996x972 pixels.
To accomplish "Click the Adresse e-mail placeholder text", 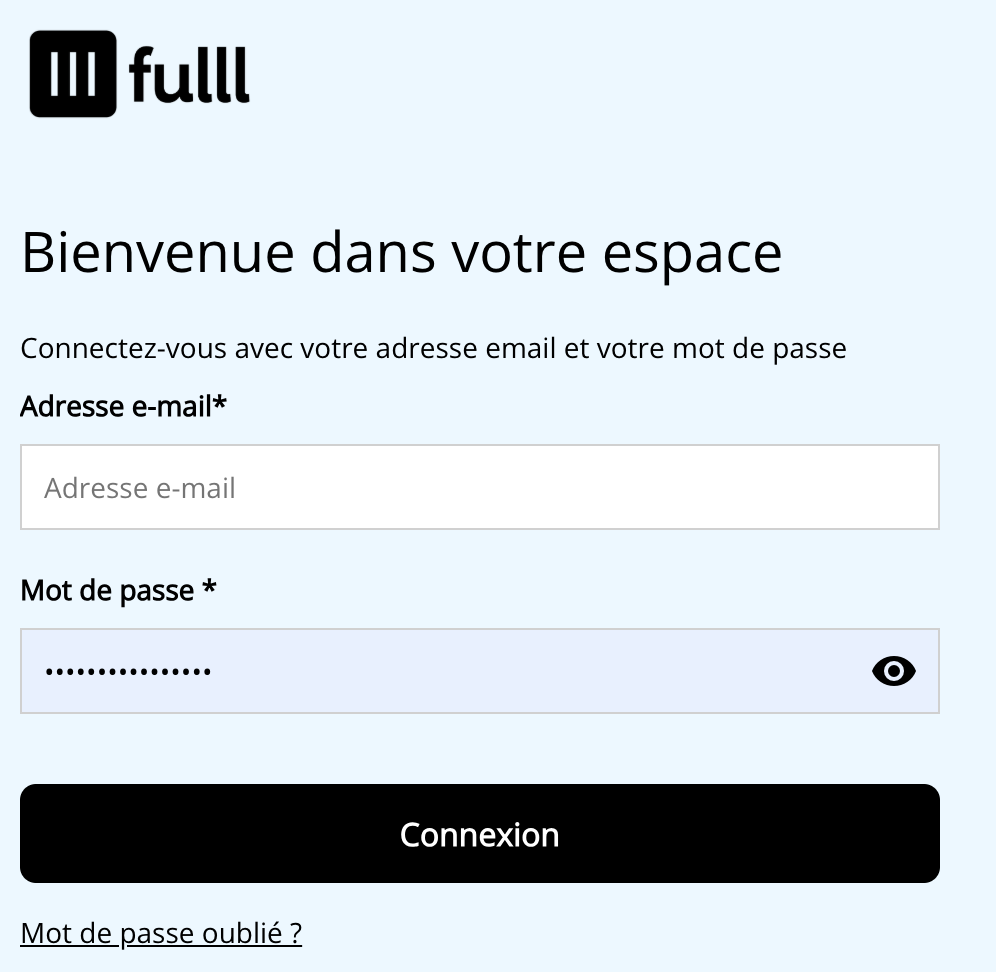I will pyautogui.click(x=140, y=488).
